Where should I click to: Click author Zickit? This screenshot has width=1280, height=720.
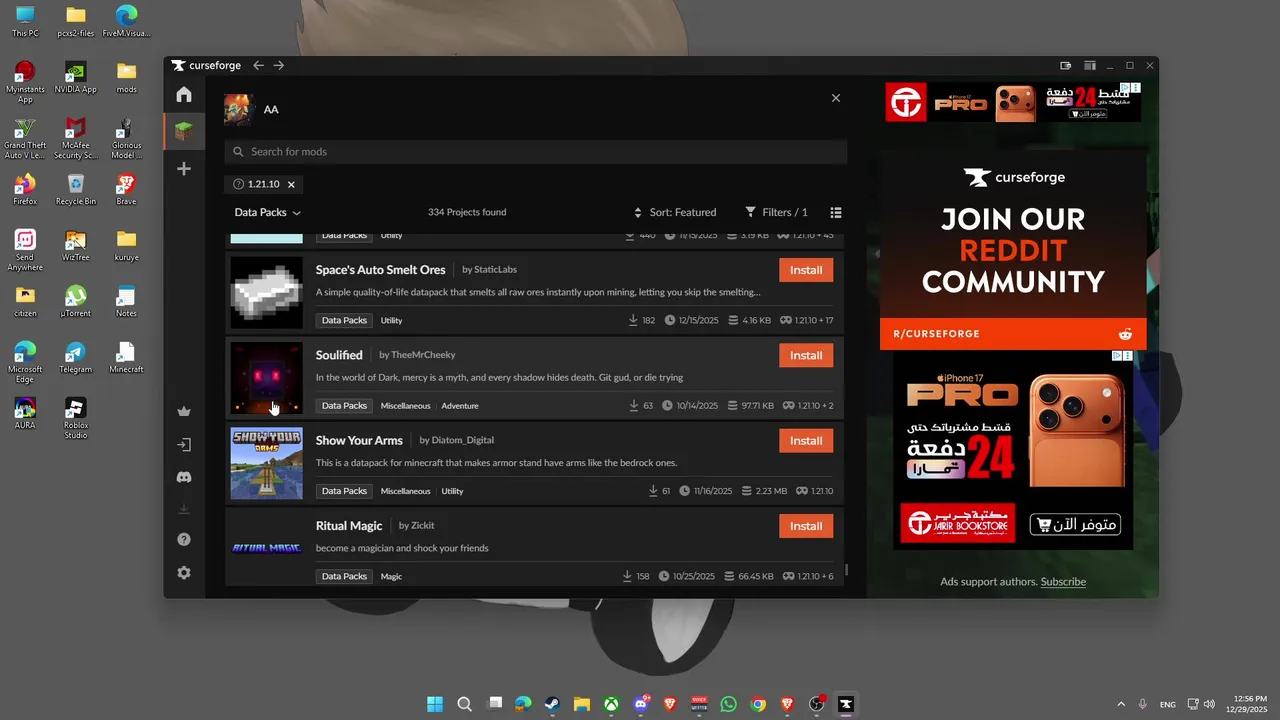pos(422,526)
